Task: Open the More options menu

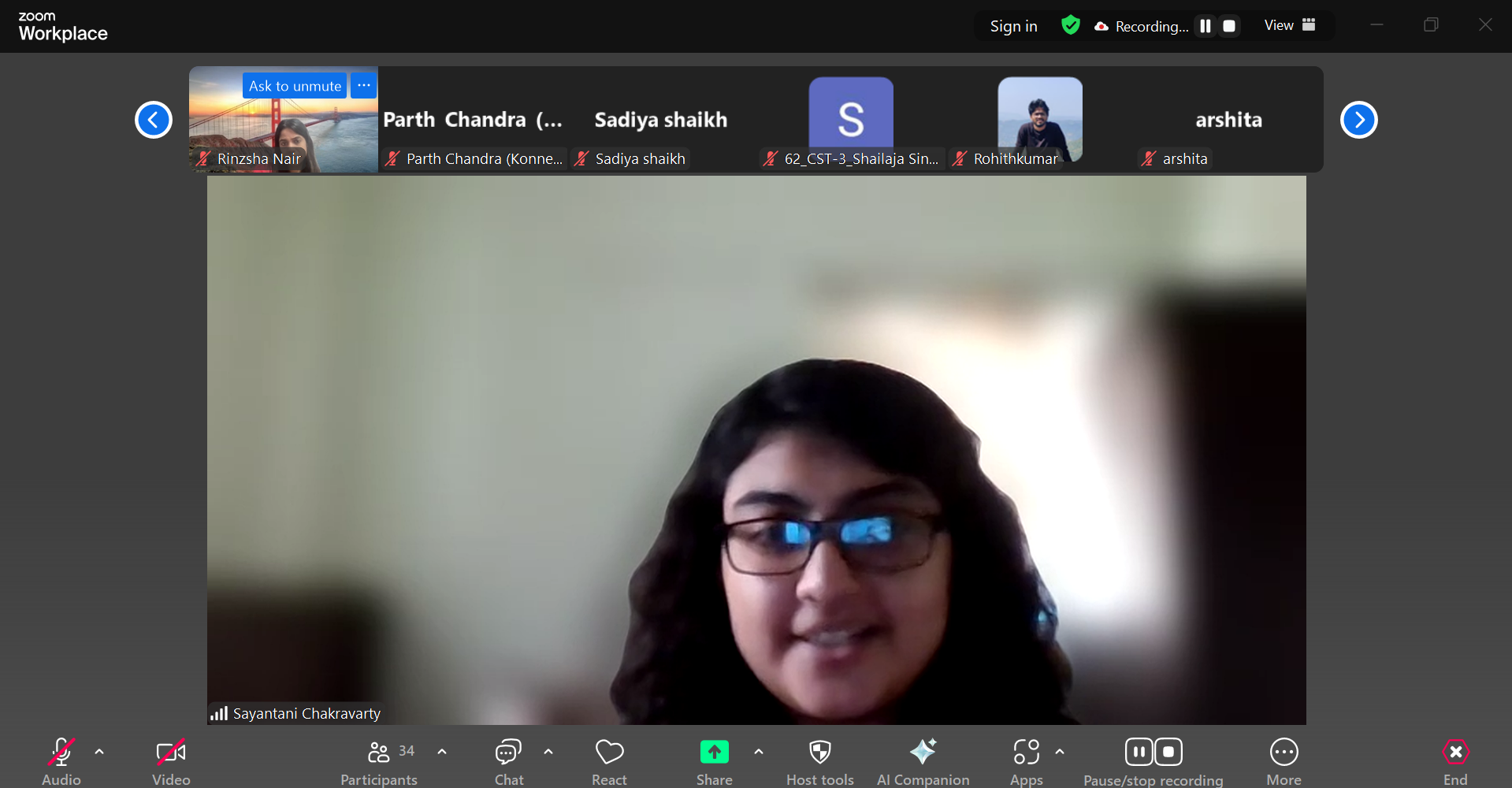Action: click(1284, 761)
